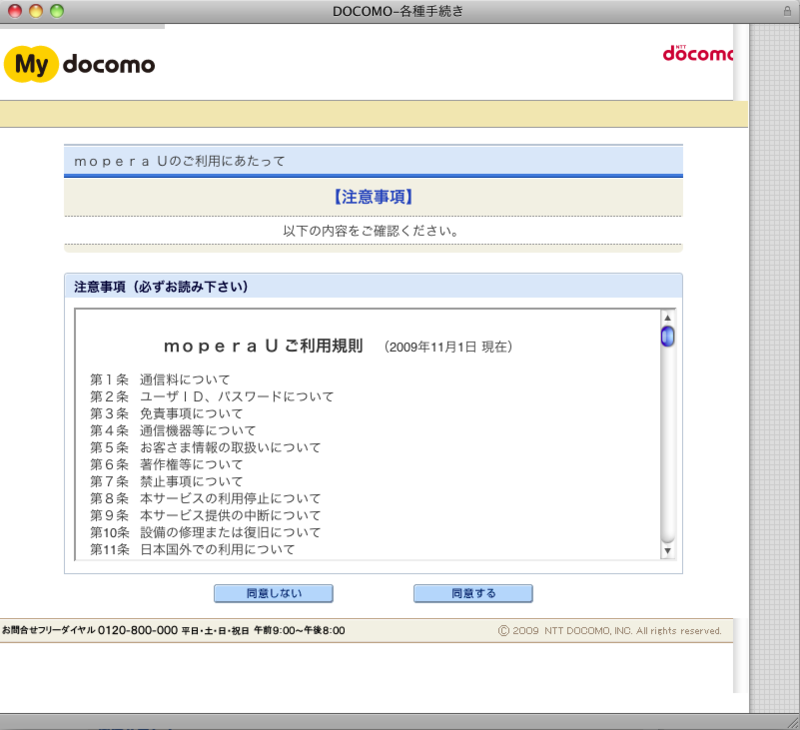Click the red close window button

[x=15, y=11]
